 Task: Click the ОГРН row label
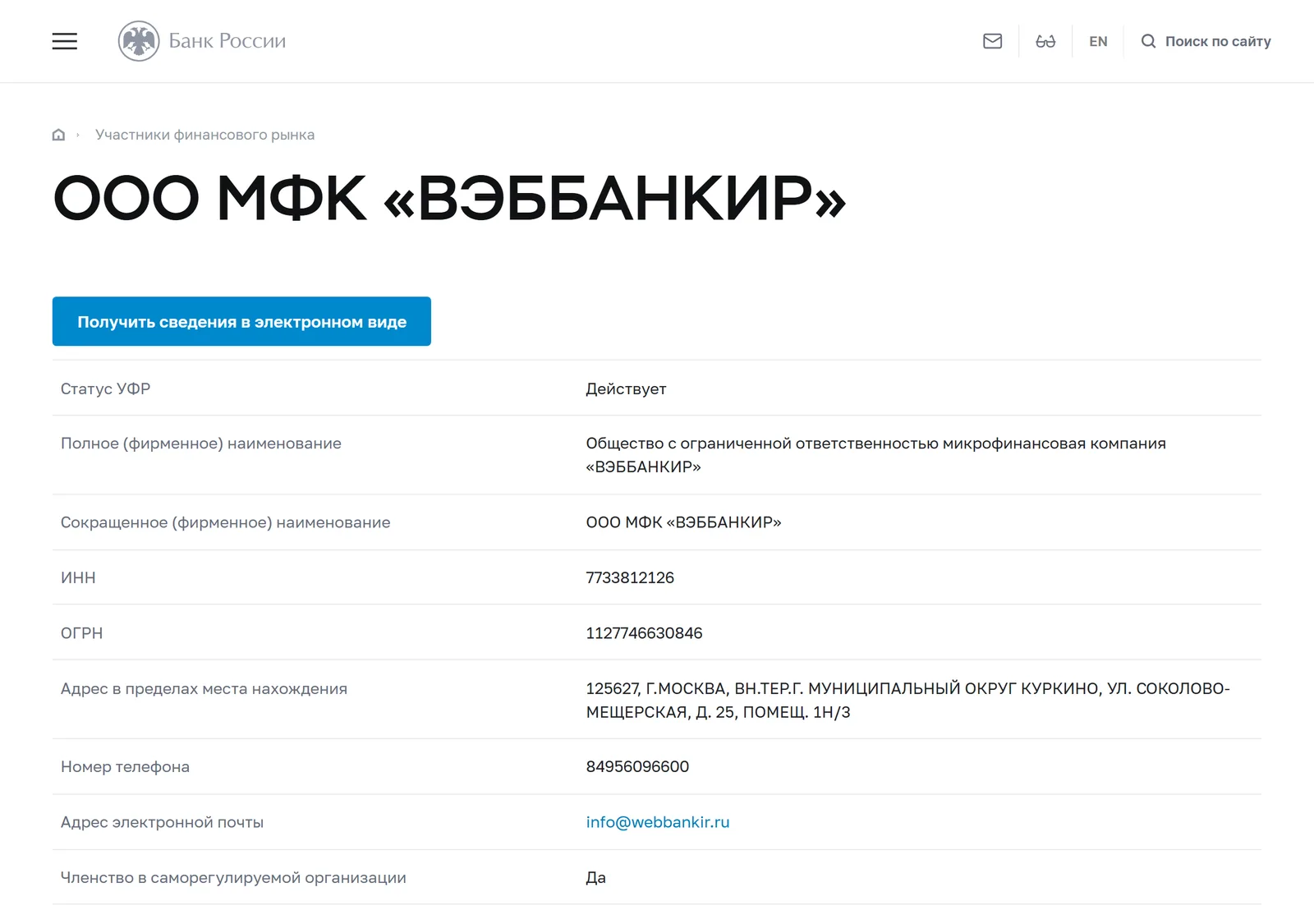tap(81, 633)
